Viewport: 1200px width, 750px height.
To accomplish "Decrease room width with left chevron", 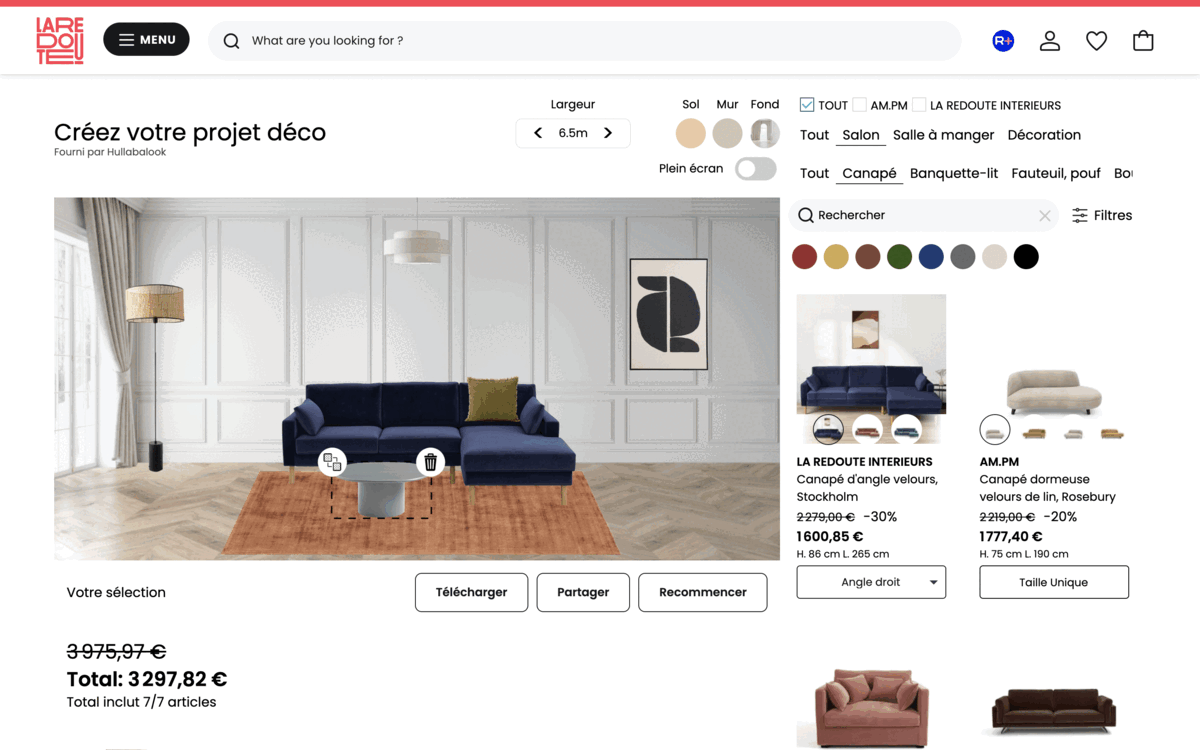I will [x=538, y=133].
